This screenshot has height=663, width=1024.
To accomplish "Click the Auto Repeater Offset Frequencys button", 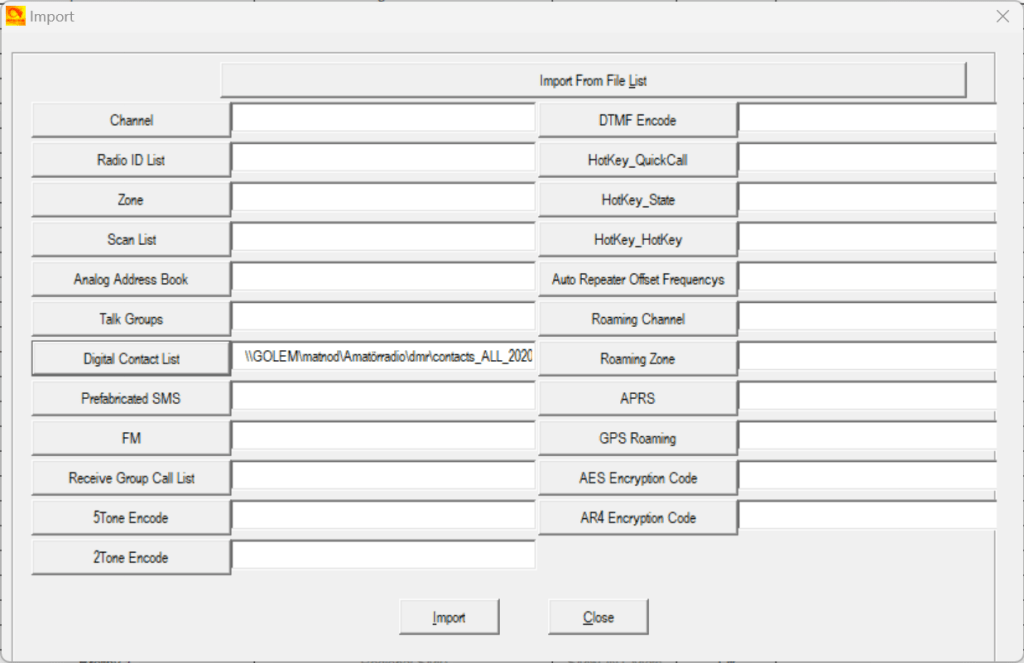I will pos(638,279).
